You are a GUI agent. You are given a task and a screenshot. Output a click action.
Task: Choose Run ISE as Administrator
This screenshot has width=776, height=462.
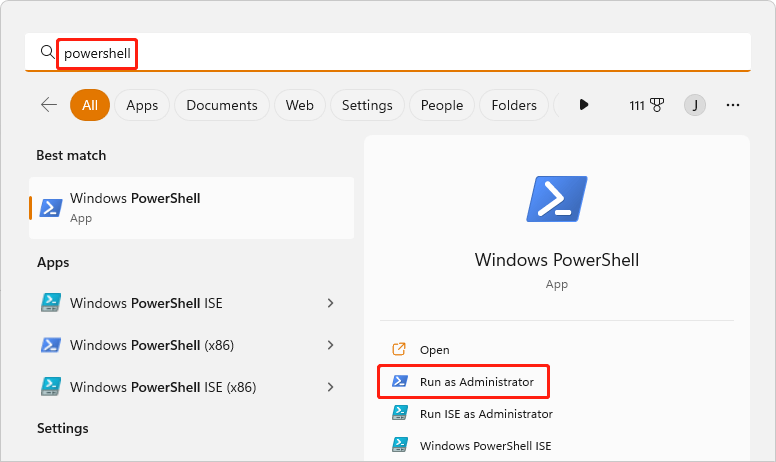tap(485, 413)
